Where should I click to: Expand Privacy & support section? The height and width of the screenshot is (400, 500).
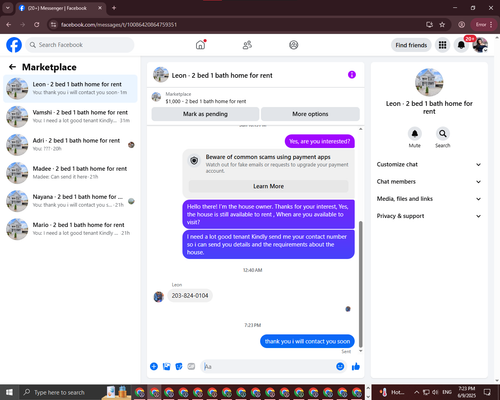429,216
